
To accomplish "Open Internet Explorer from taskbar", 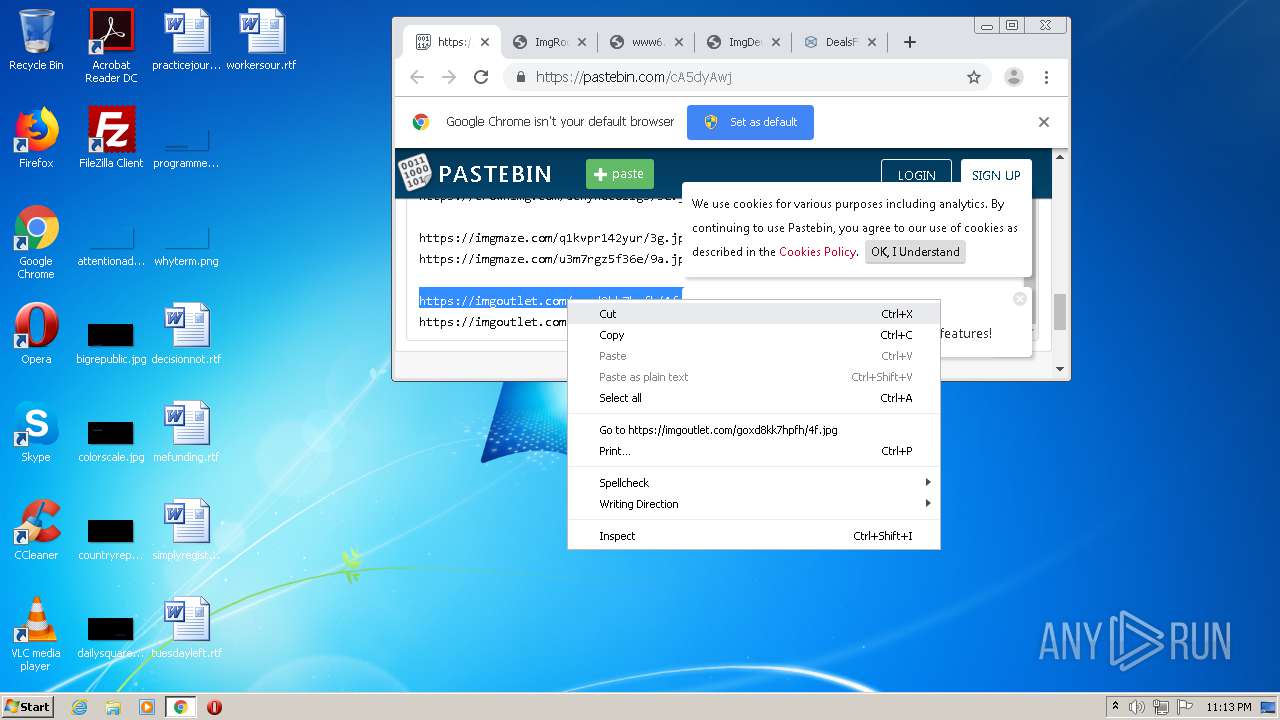I will pos(80,707).
